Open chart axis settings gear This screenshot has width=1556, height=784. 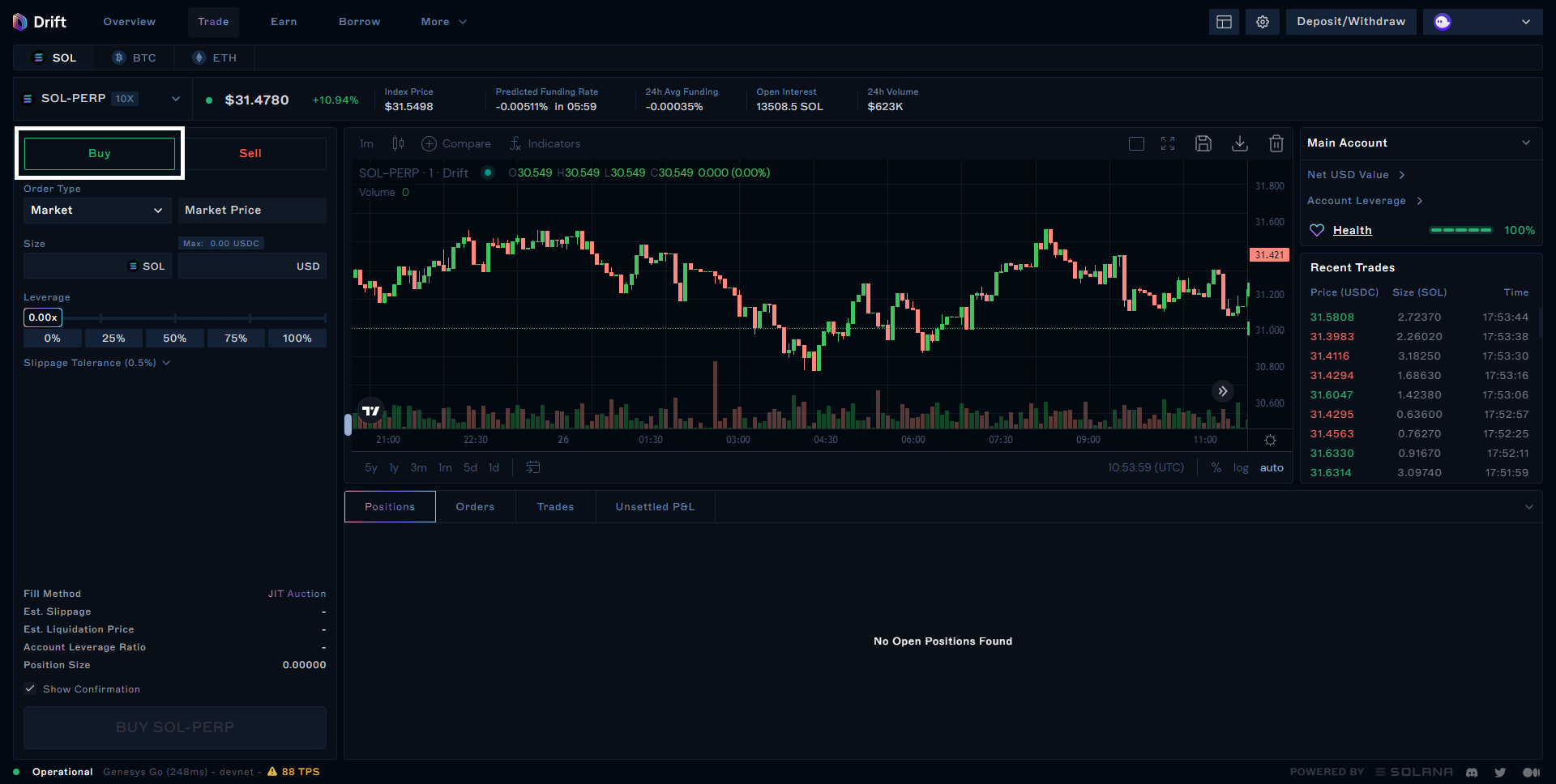(1270, 440)
